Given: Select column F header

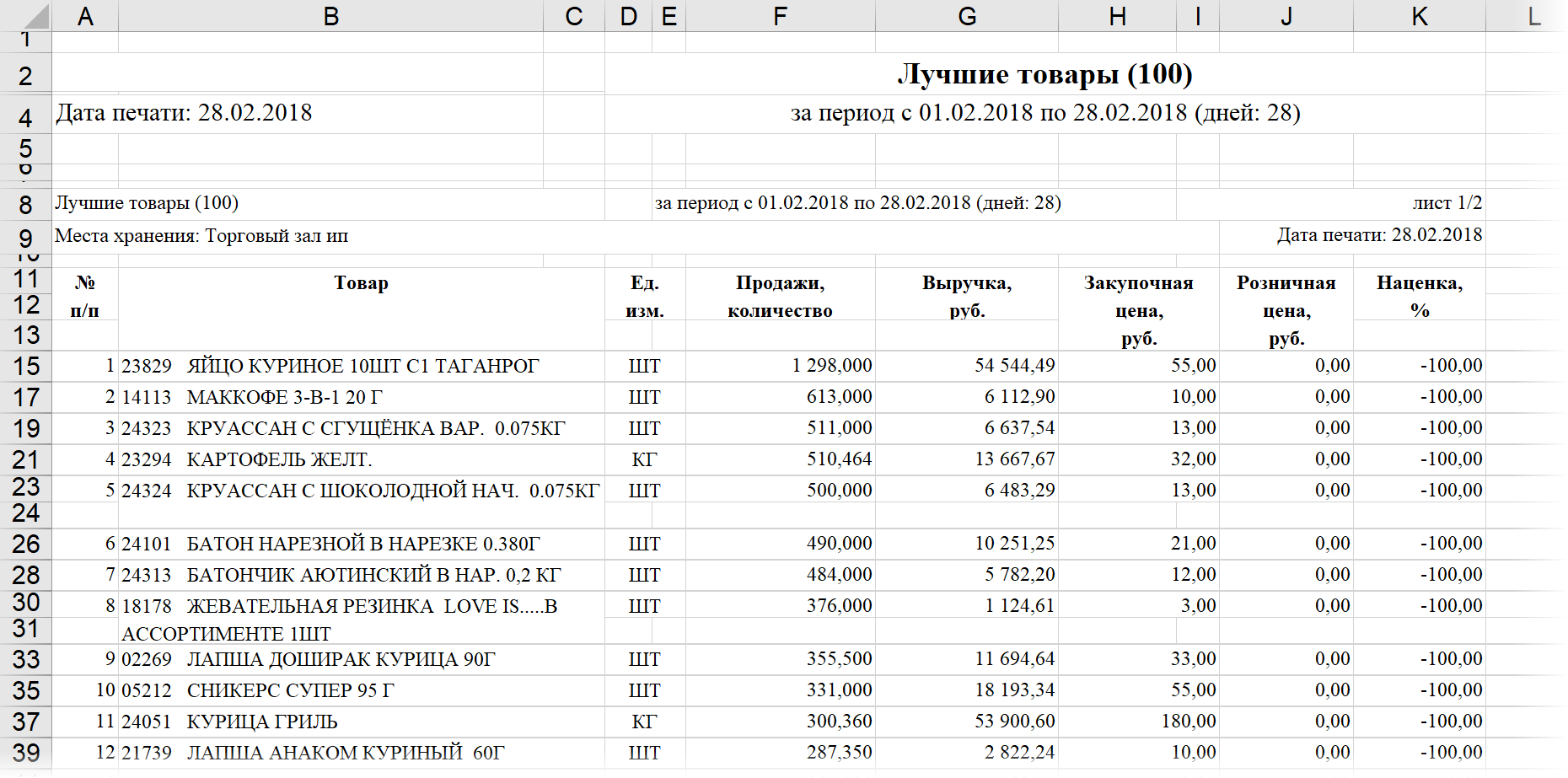Looking at the screenshot, I should tap(781, 16).
